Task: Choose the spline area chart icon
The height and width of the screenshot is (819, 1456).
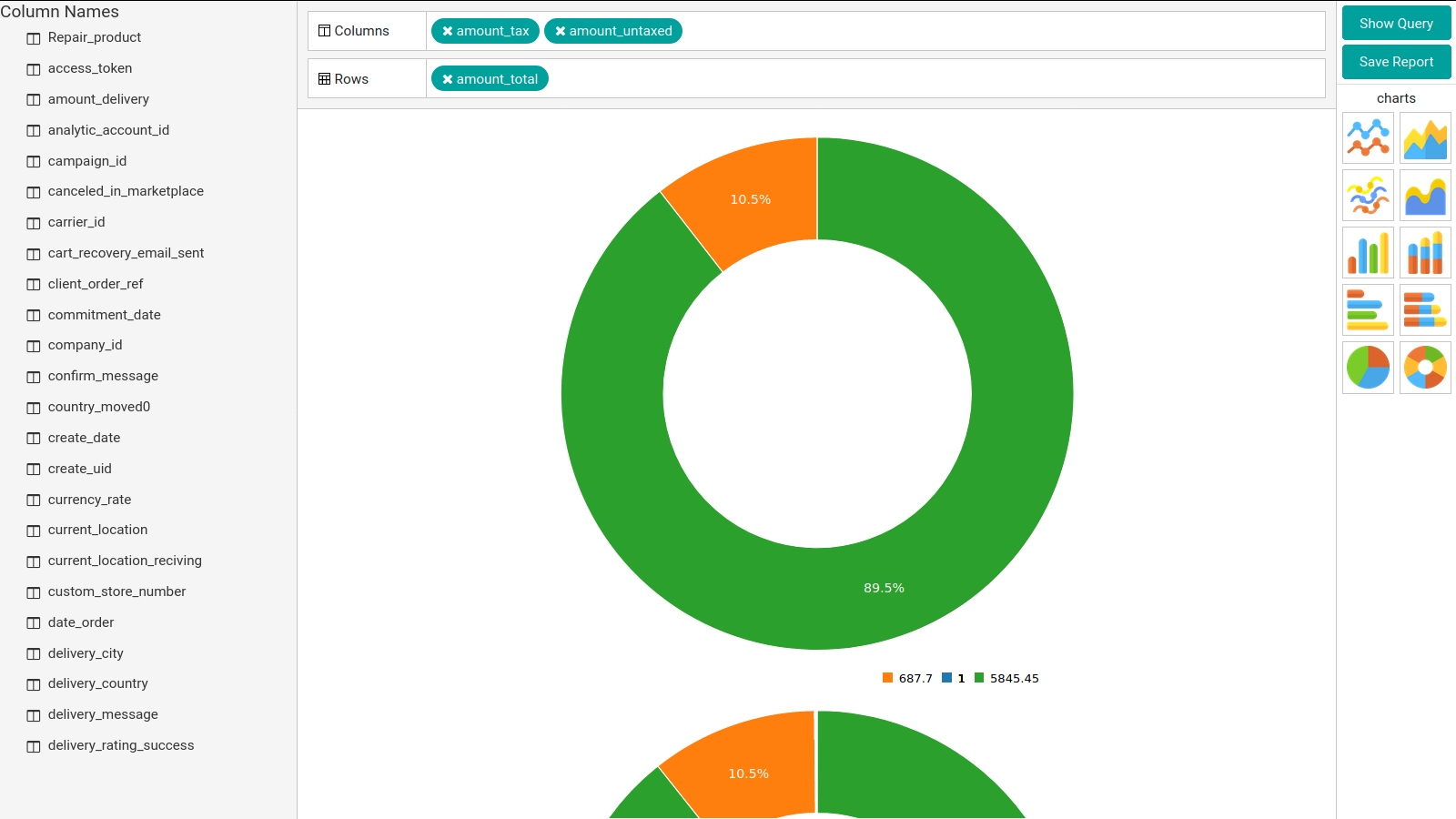Action: tap(1425, 196)
